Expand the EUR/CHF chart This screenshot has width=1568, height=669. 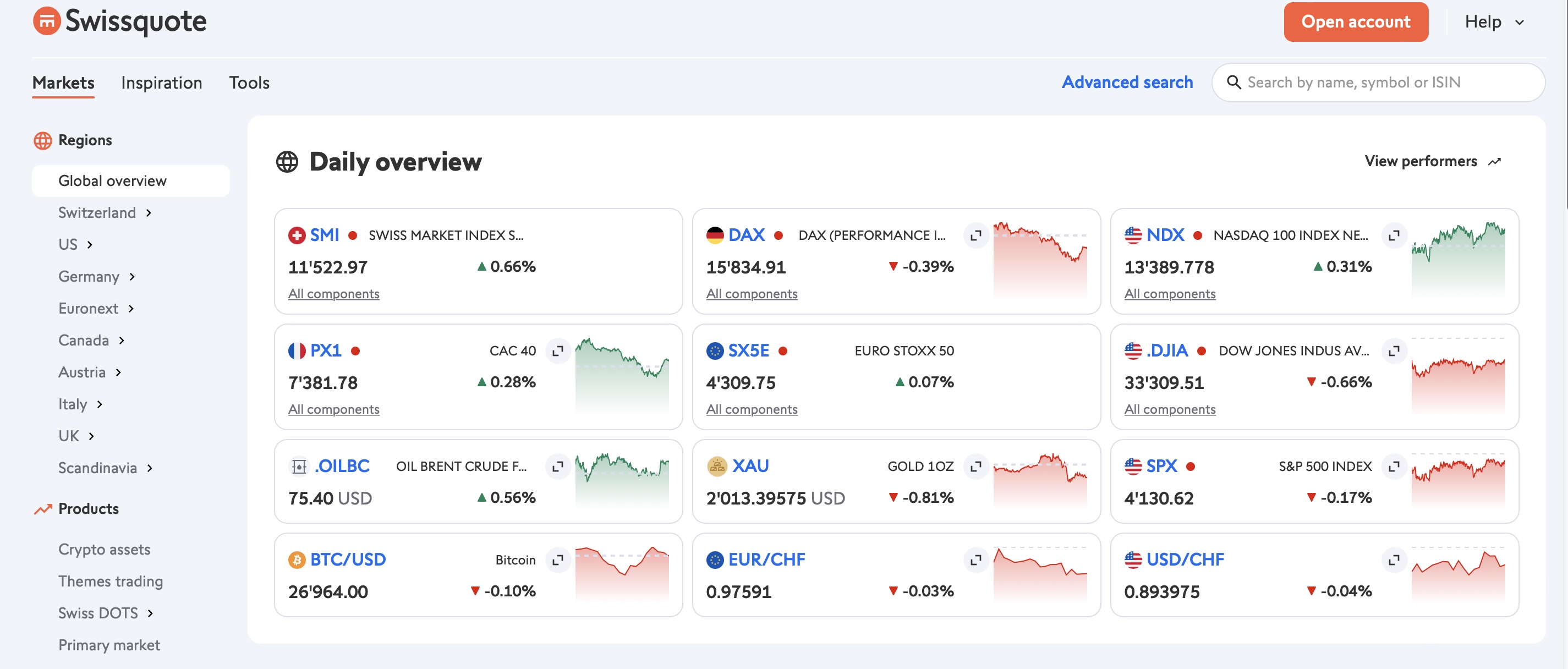(x=976, y=560)
